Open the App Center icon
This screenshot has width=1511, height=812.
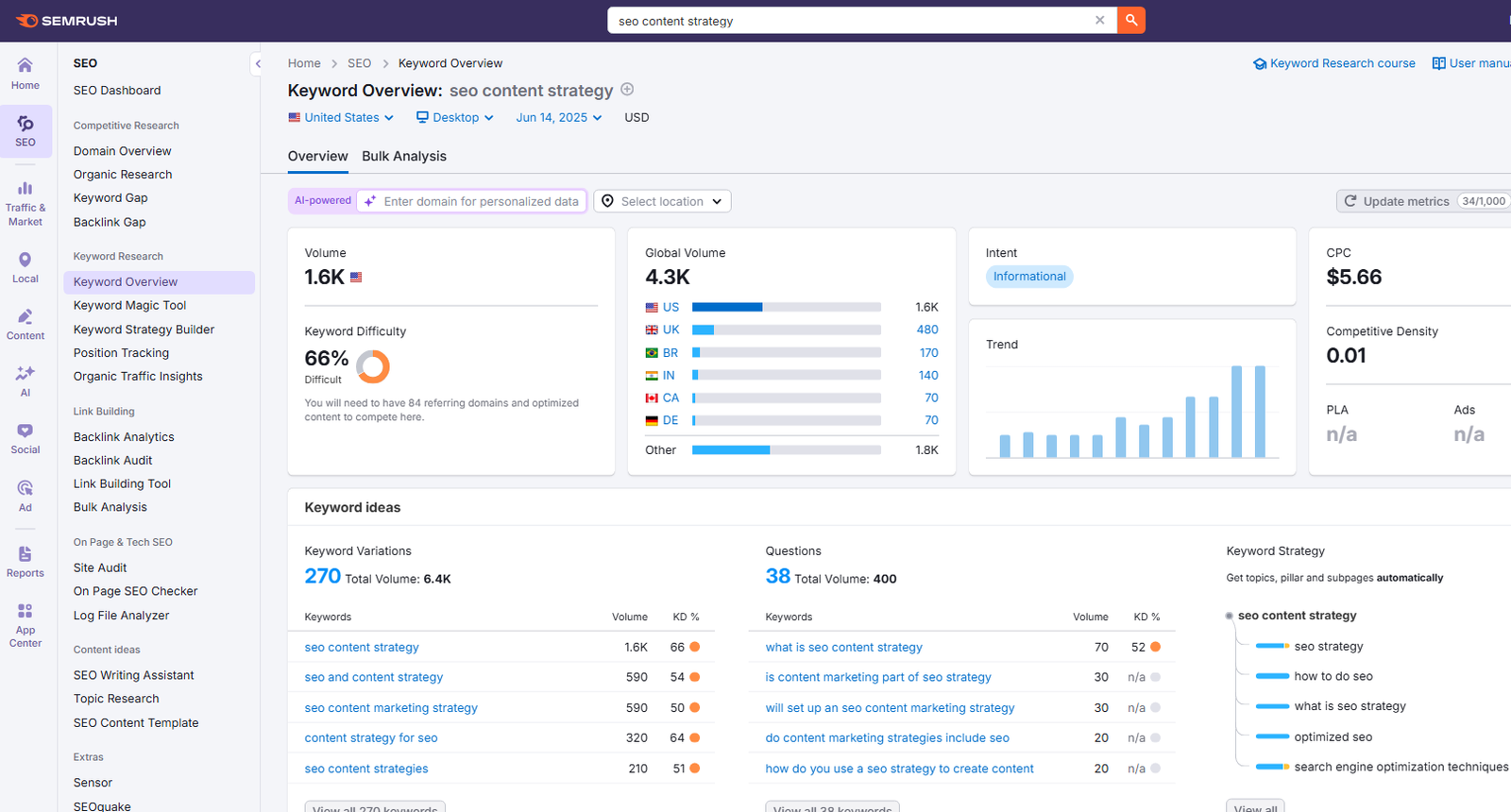25,625
